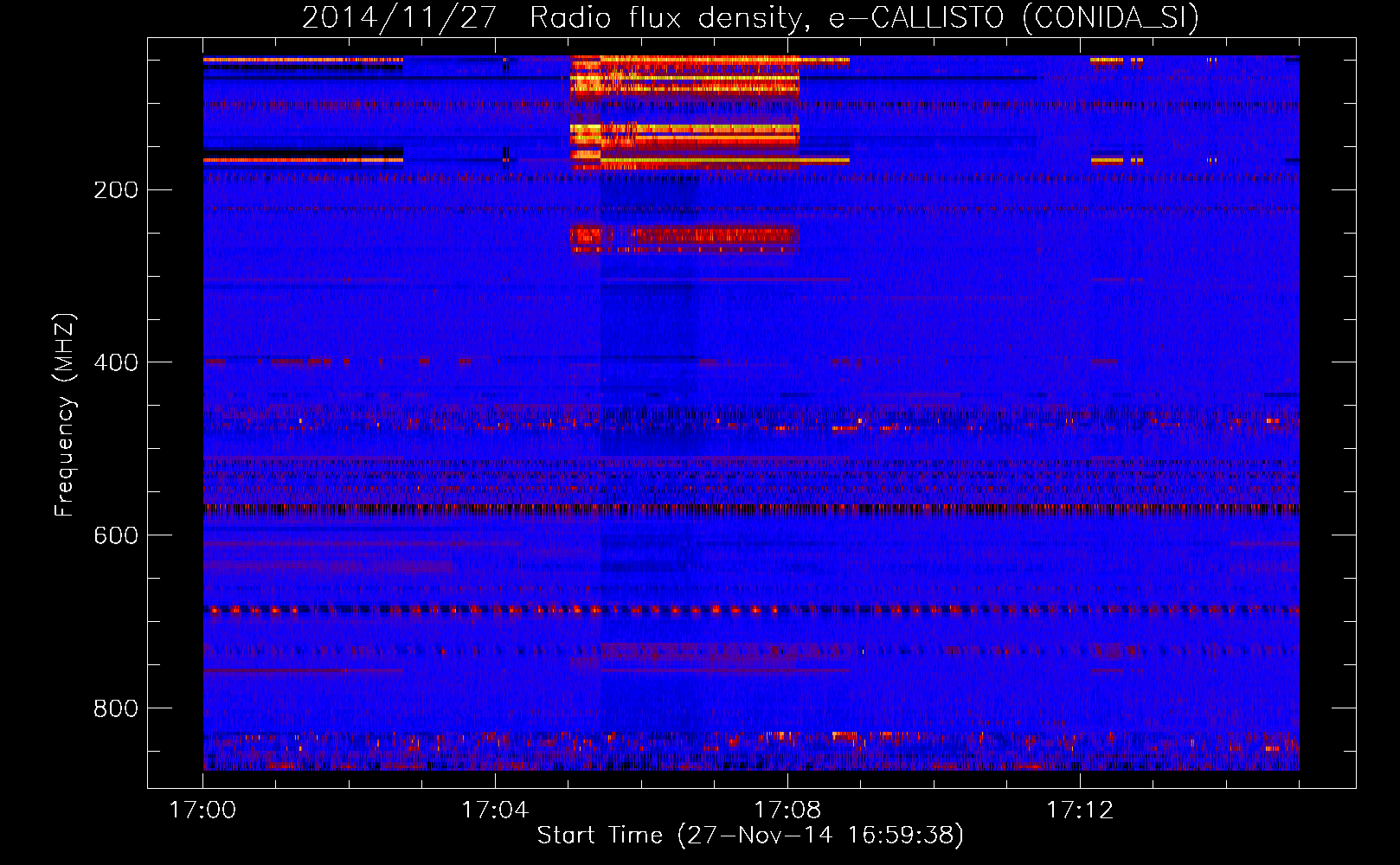This screenshot has width=1400, height=865.
Task: Click the 400 frequency axis label
Action: point(116,362)
